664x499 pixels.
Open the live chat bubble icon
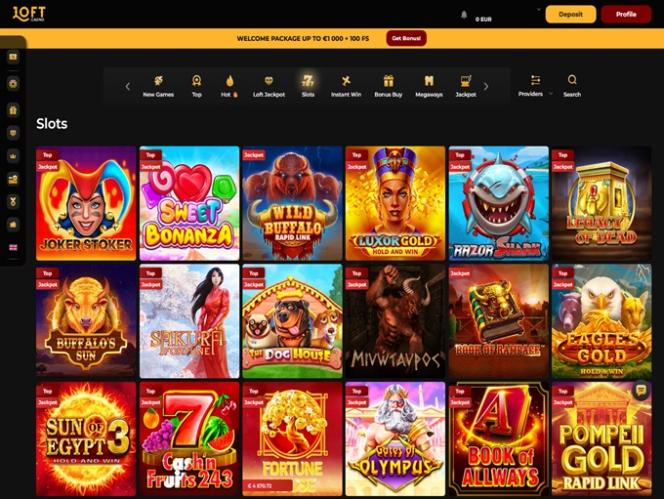coord(641,390)
